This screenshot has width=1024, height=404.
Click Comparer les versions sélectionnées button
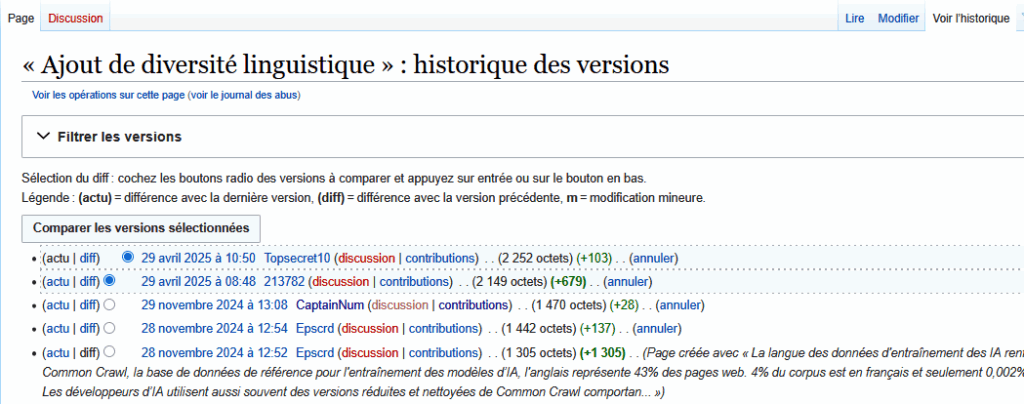[x=141, y=228]
